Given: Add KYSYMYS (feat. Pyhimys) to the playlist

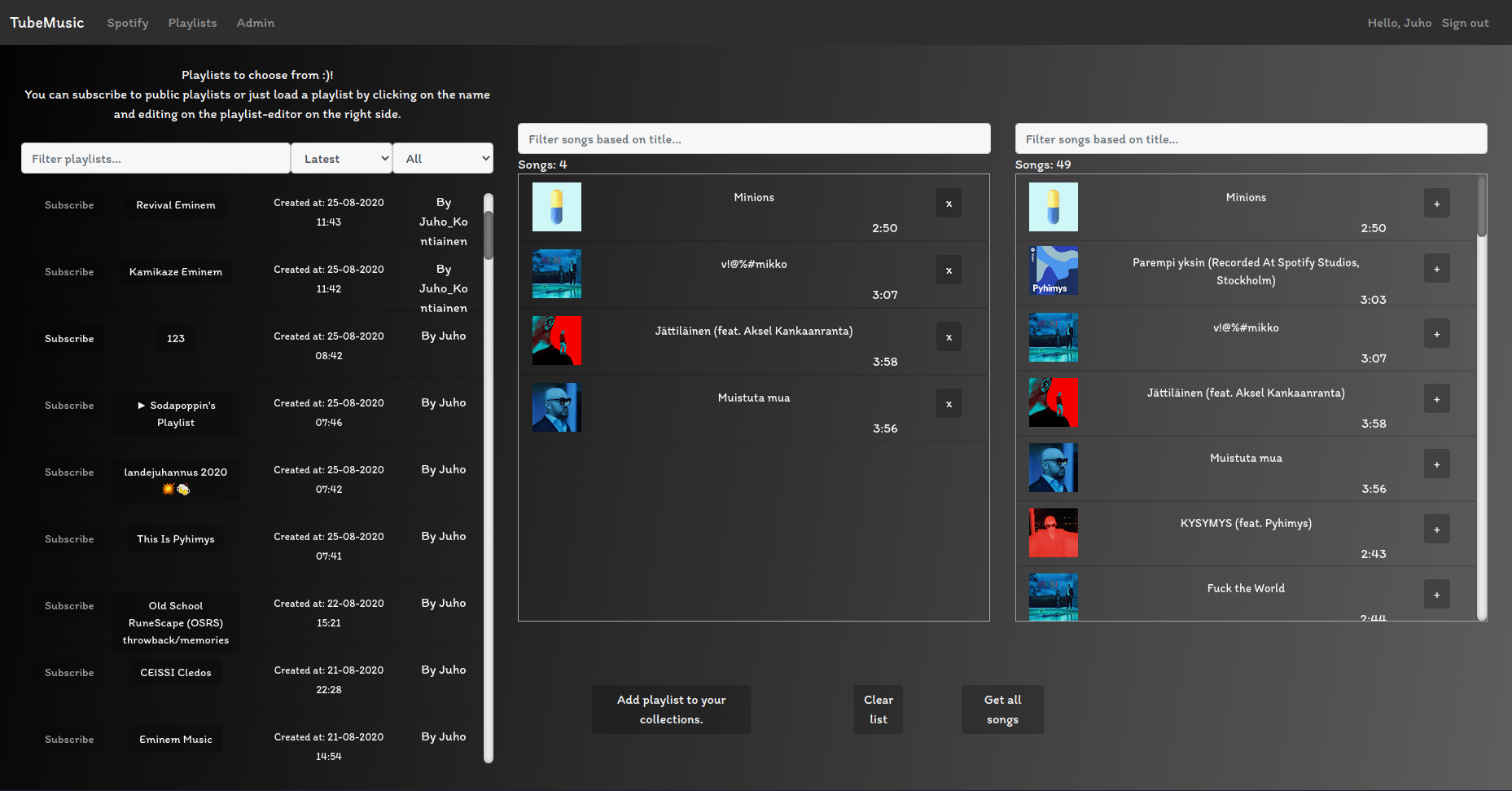Looking at the screenshot, I should click(x=1436, y=530).
